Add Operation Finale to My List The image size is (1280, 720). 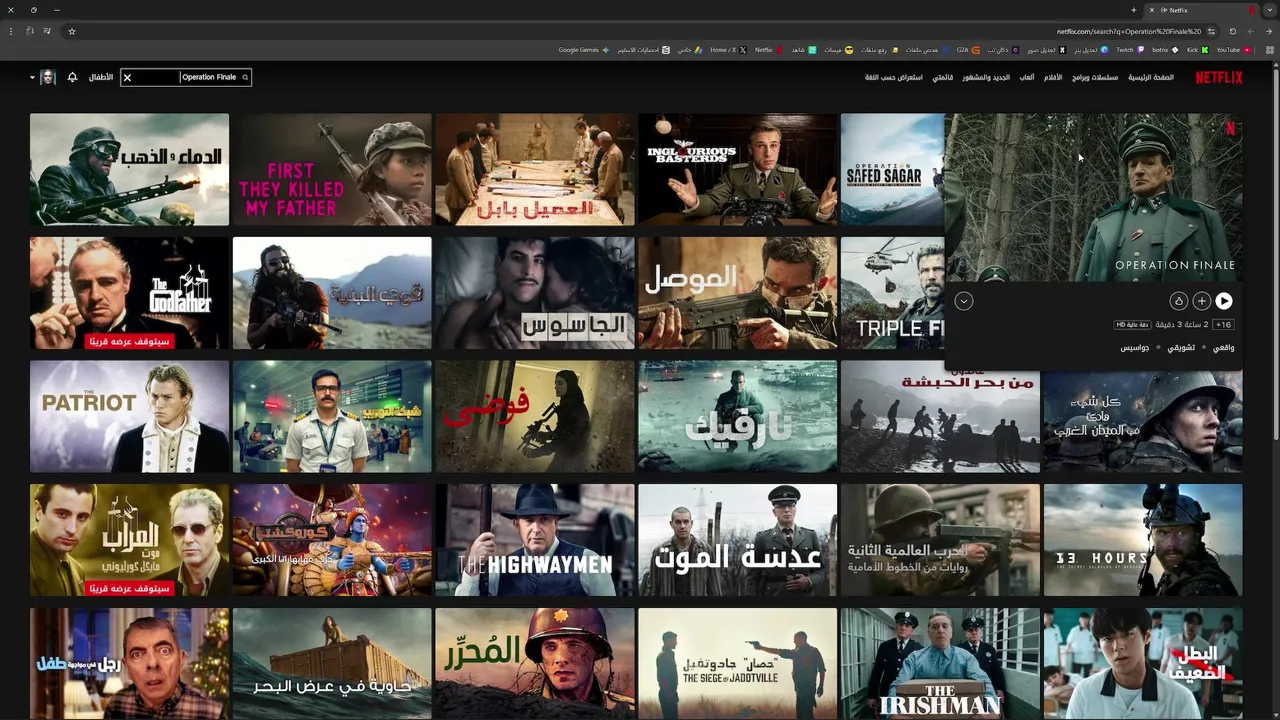[1201, 301]
